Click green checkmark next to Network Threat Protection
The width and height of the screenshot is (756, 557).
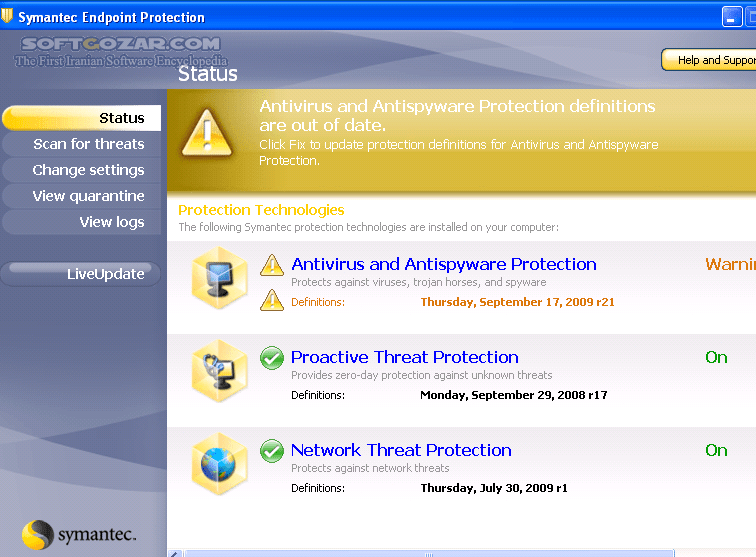(272, 451)
